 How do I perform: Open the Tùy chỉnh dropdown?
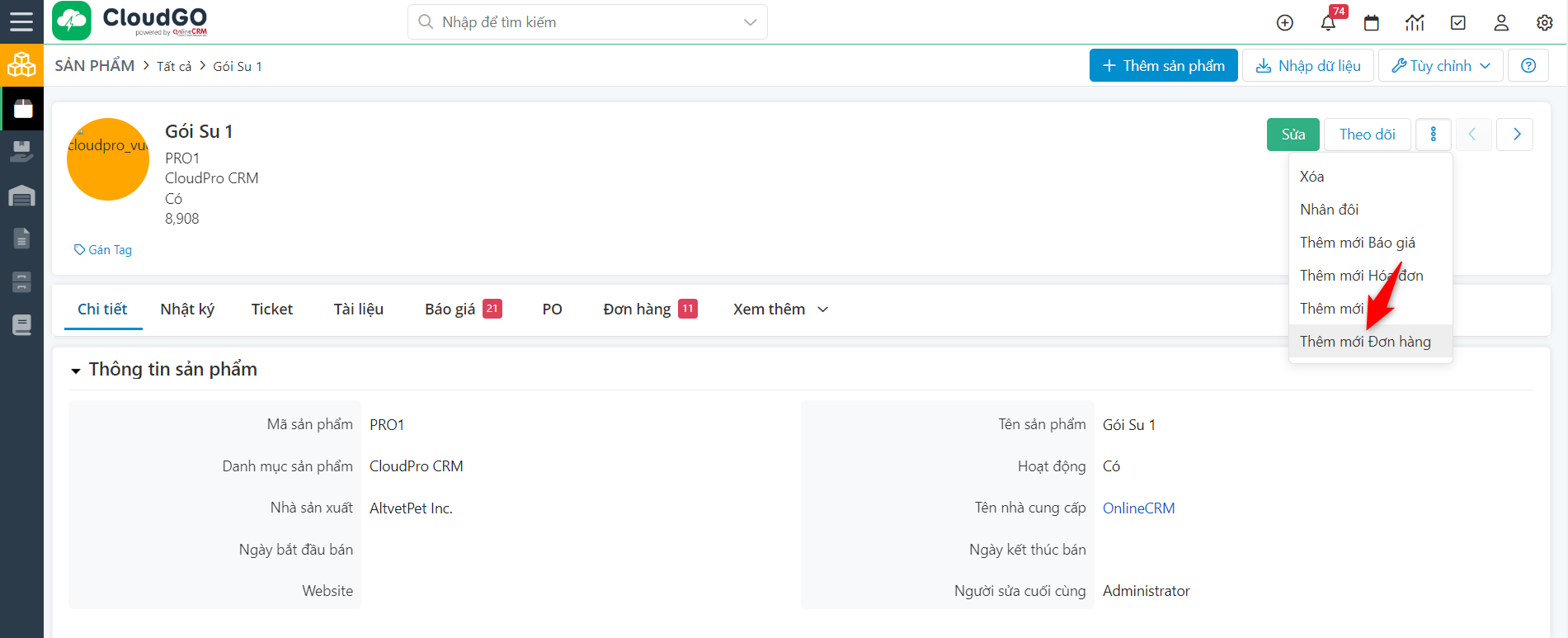click(x=1441, y=65)
